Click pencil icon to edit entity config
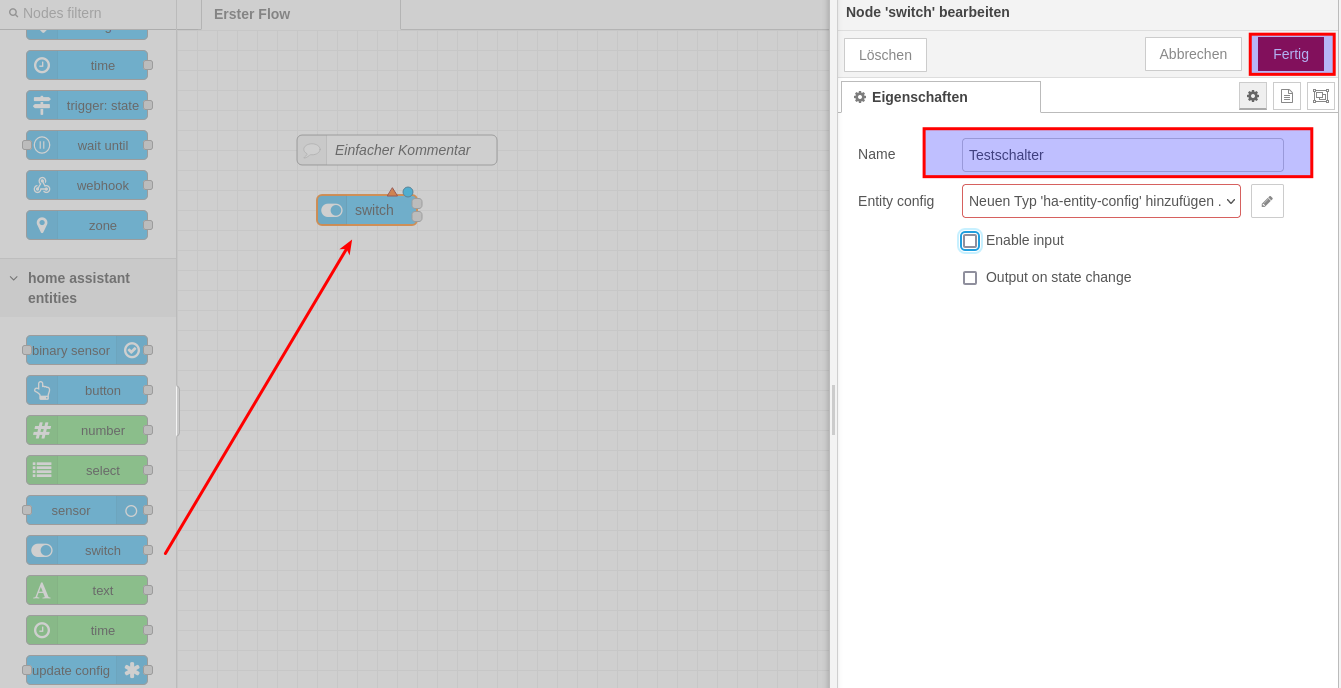Viewport: 1341px width, 688px height. pos(1267,201)
